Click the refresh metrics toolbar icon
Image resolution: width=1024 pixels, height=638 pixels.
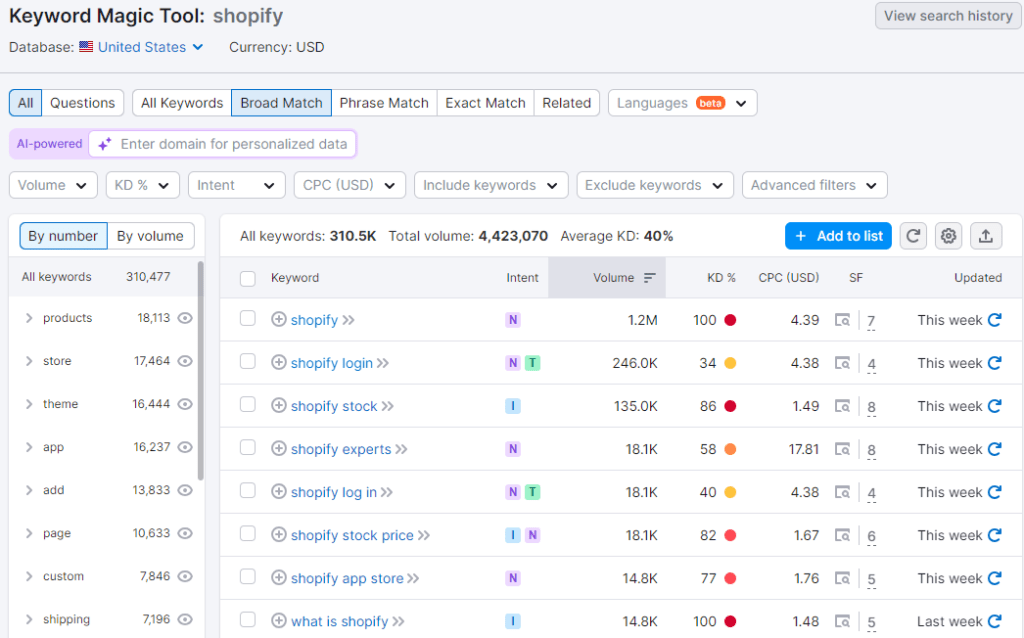(x=913, y=236)
